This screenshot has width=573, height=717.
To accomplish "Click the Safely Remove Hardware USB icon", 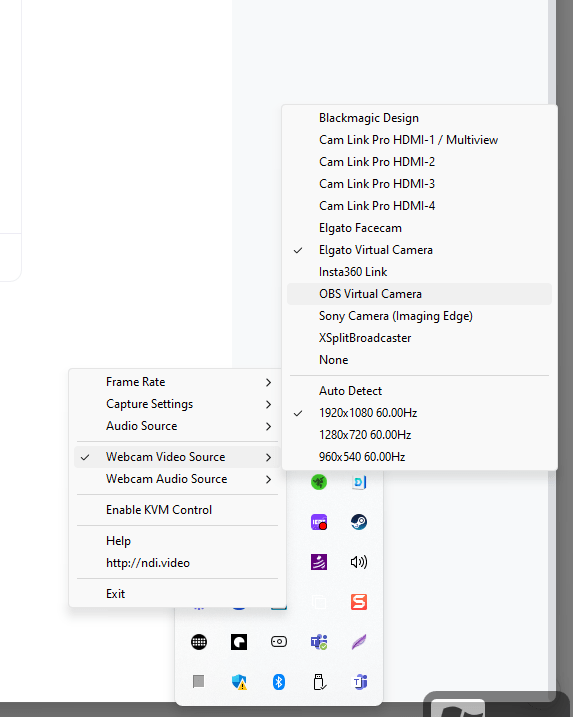I will tap(319, 682).
